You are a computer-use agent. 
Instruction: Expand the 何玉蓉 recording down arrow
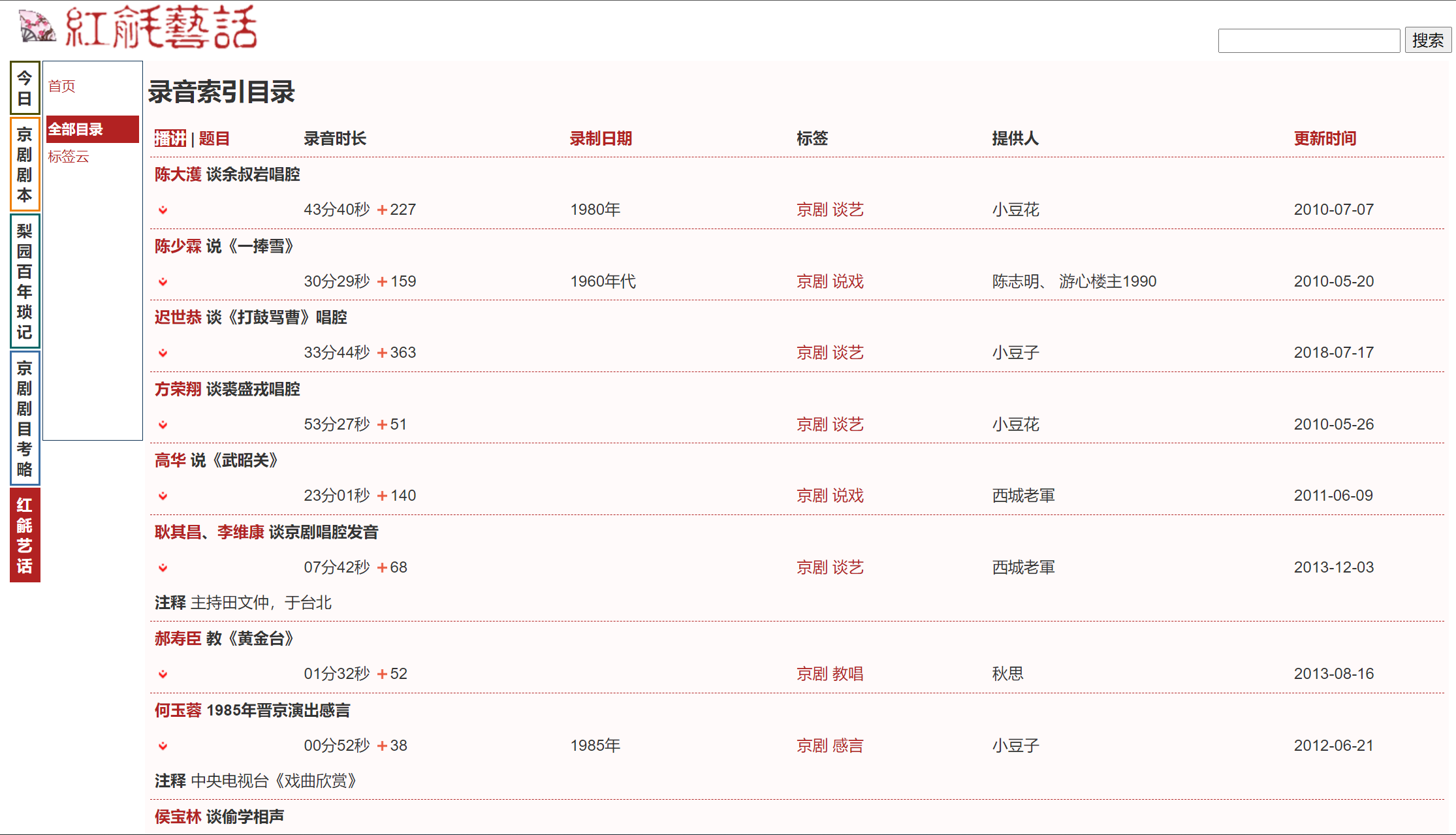[163, 746]
